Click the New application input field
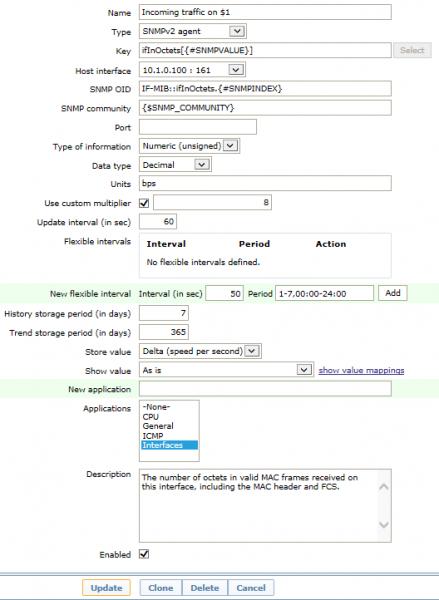Viewport: 439px width, 600px height. coord(265,389)
